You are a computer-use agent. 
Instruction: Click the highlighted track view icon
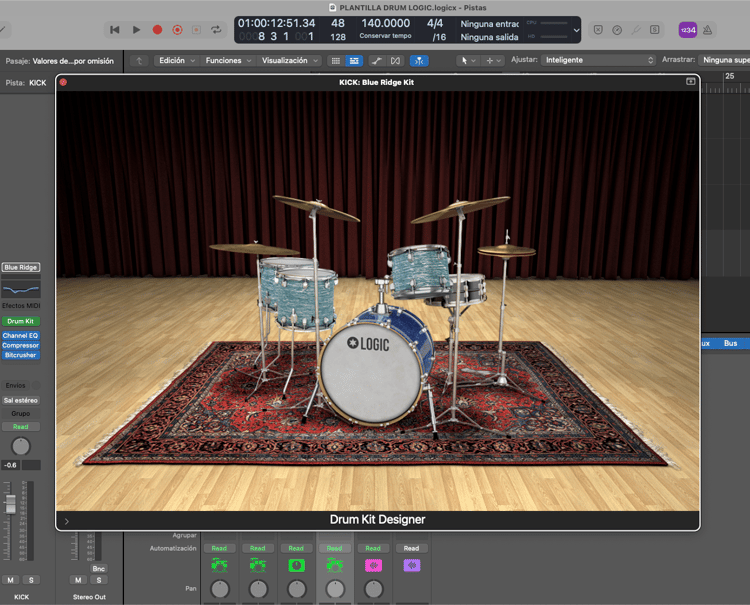pos(354,61)
